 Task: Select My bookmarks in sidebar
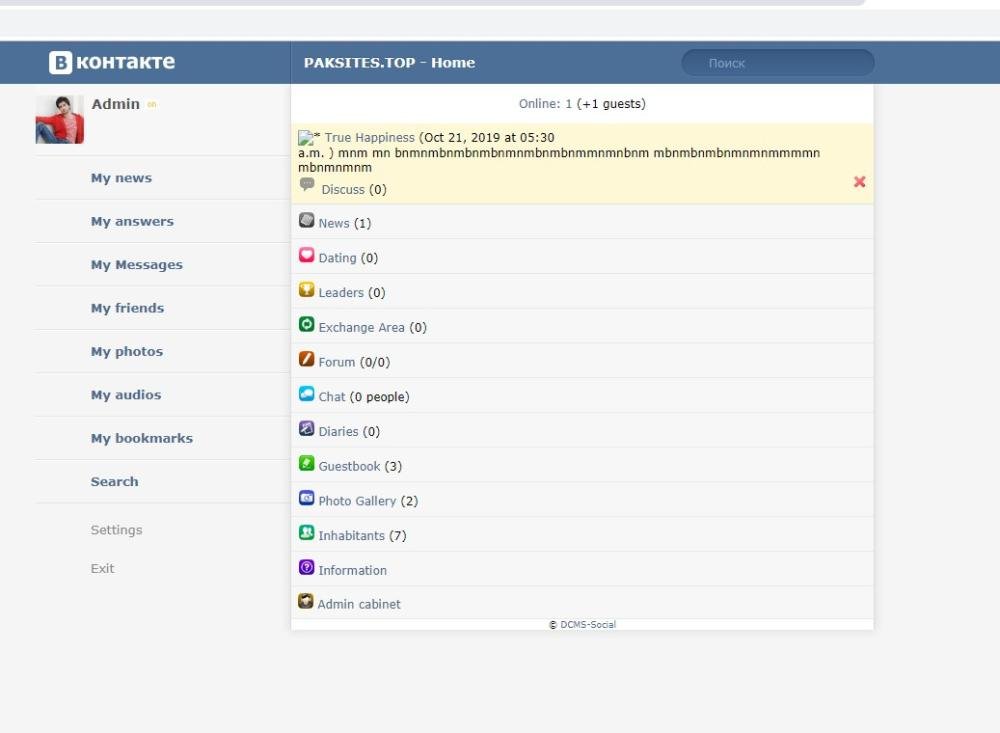141,438
